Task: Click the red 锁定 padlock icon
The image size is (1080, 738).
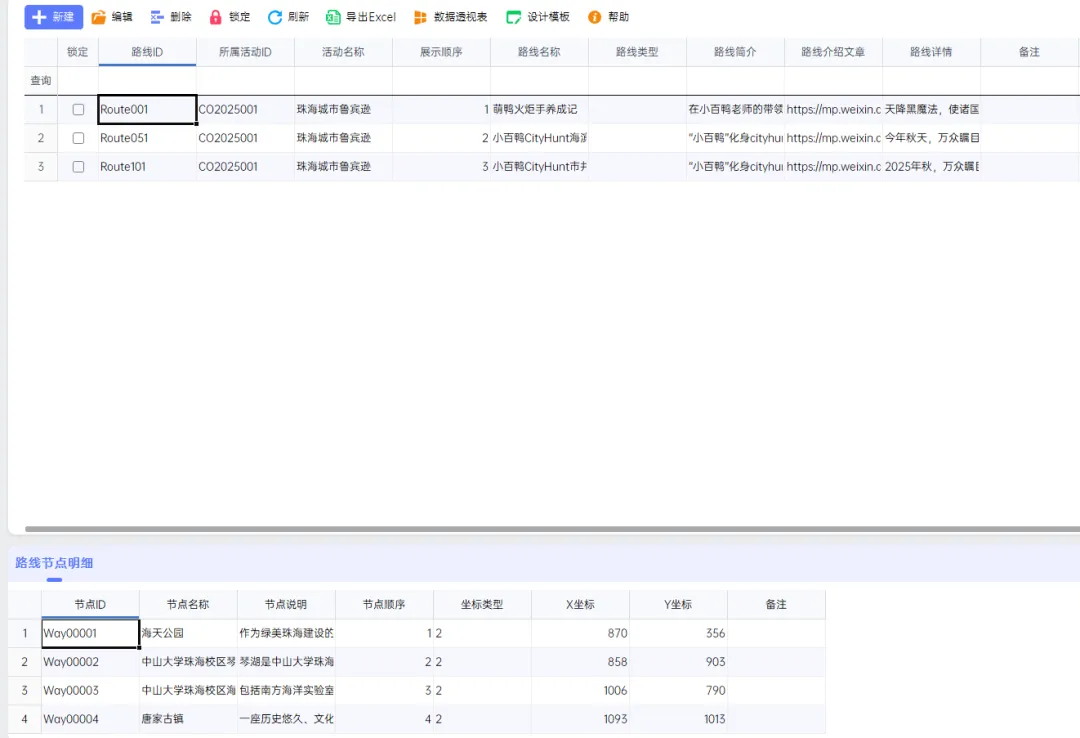Action: pyautogui.click(x=216, y=17)
